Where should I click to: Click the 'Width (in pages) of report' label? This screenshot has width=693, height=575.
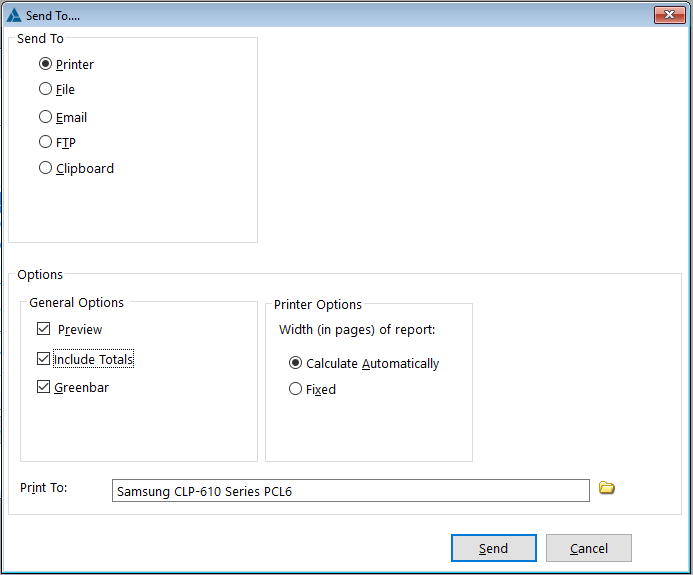tap(357, 329)
